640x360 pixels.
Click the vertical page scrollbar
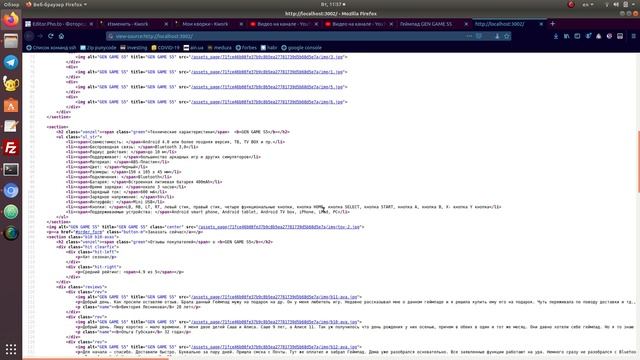638,161
